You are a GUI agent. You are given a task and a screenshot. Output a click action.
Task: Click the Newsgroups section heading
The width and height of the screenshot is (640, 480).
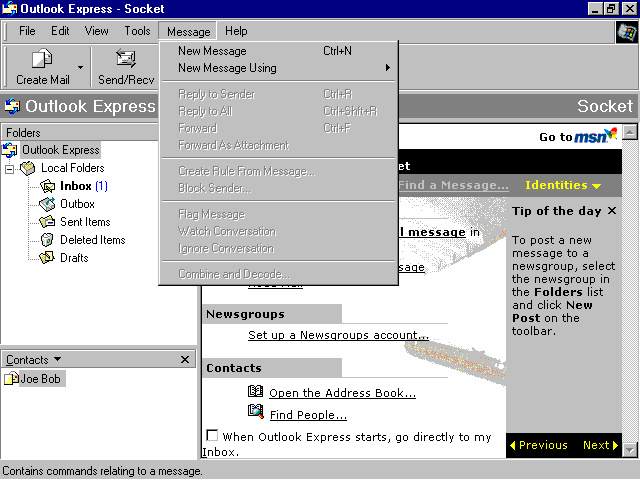[x=245, y=314]
